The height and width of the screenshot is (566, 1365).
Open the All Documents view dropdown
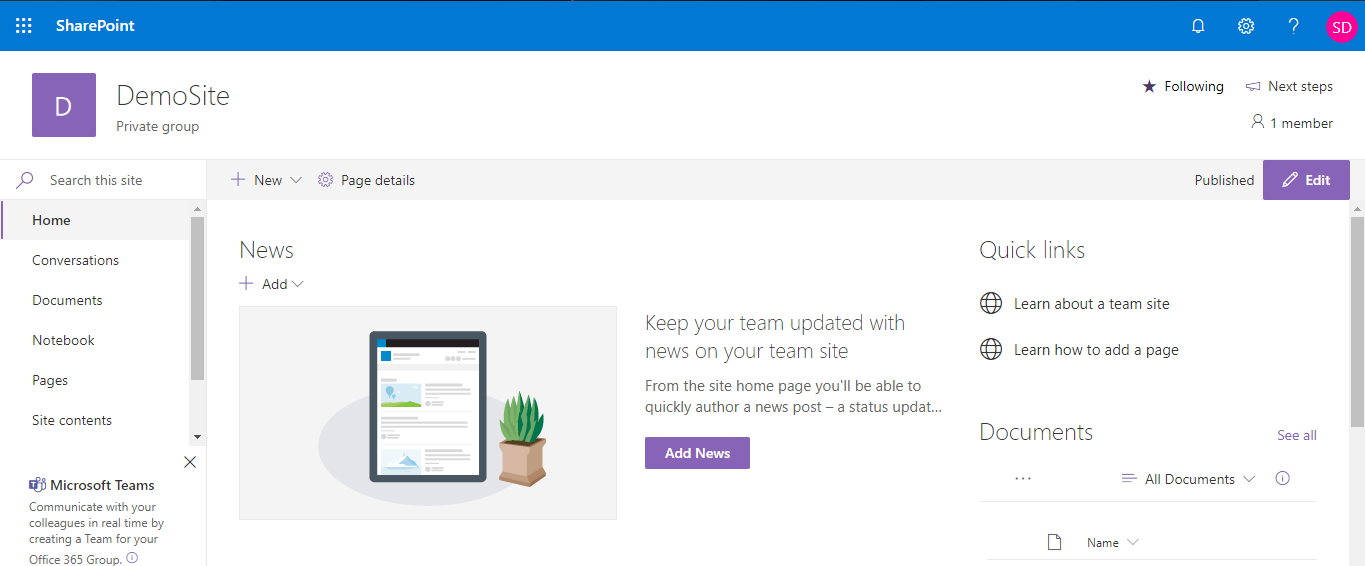coord(1188,479)
